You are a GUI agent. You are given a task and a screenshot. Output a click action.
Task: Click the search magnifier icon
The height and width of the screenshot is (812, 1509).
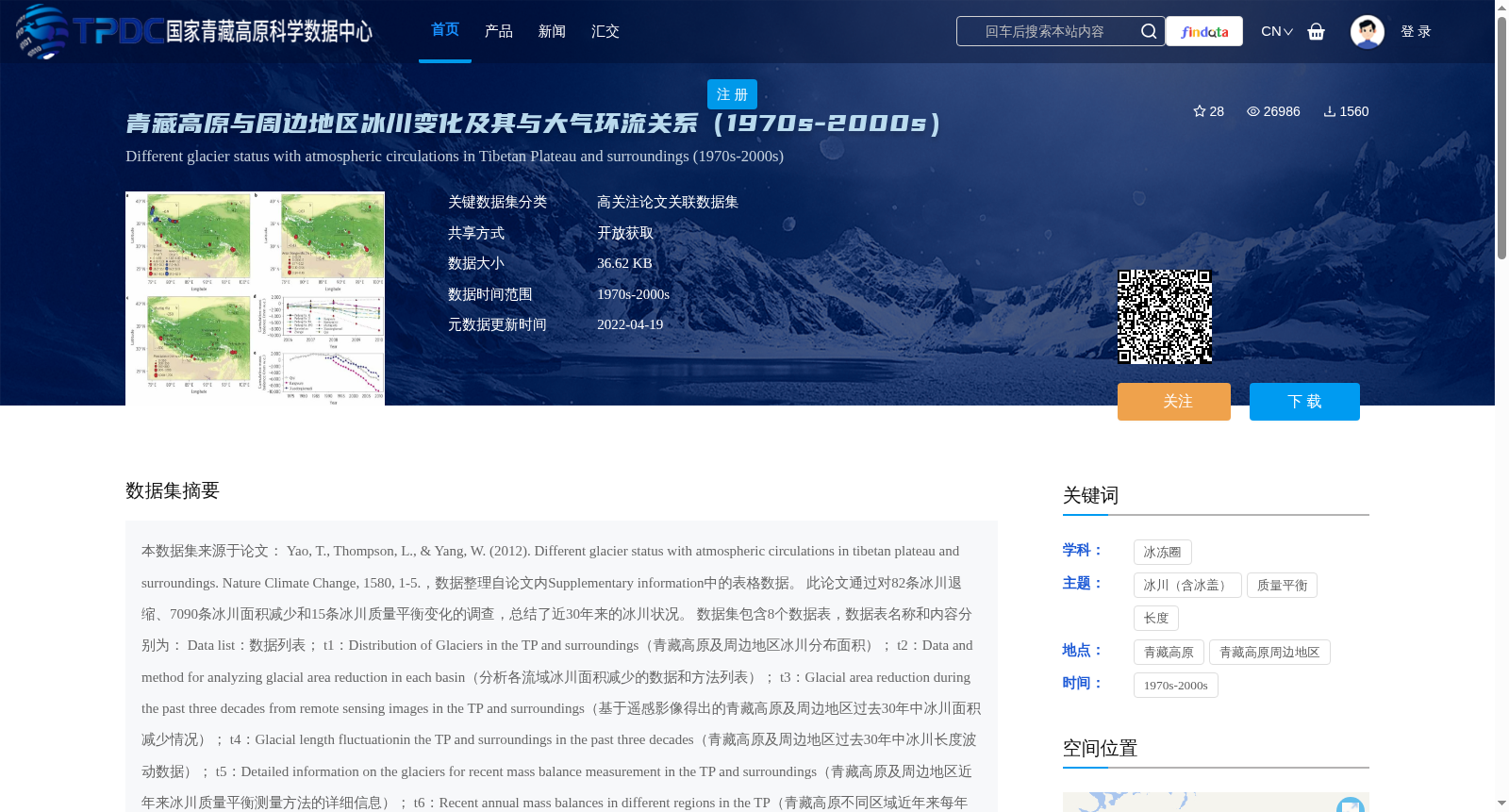point(1148,31)
